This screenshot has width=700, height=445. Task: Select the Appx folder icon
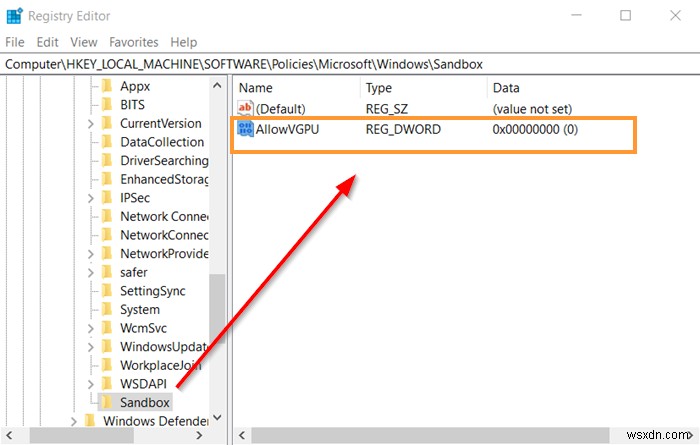point(107,86)
